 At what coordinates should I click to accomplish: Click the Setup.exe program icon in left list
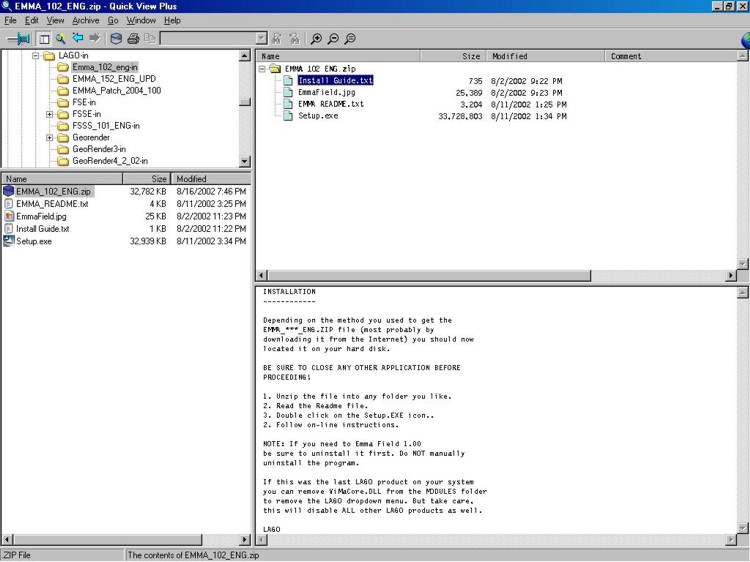9,241
